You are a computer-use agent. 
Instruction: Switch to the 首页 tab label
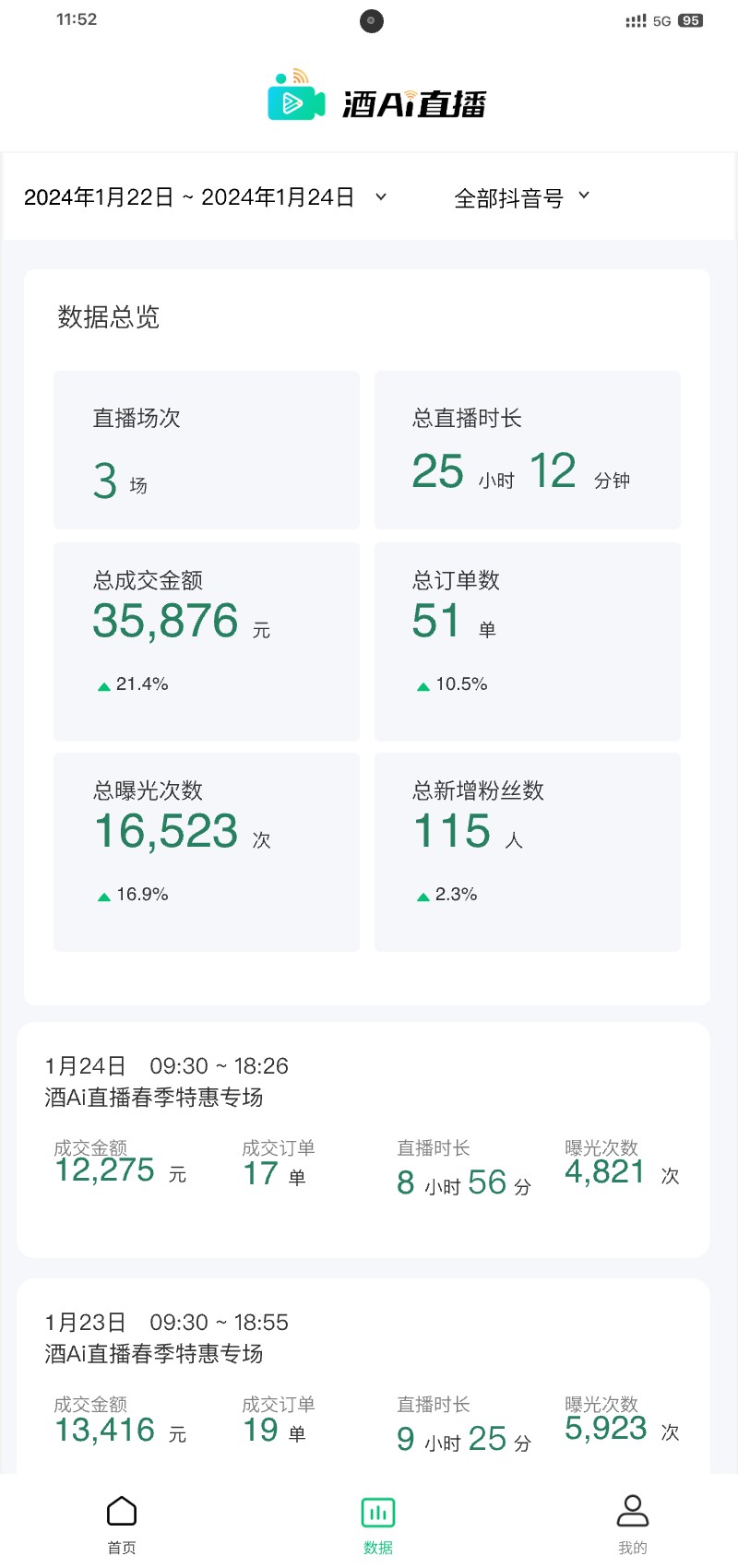(x=122, y=1548)
